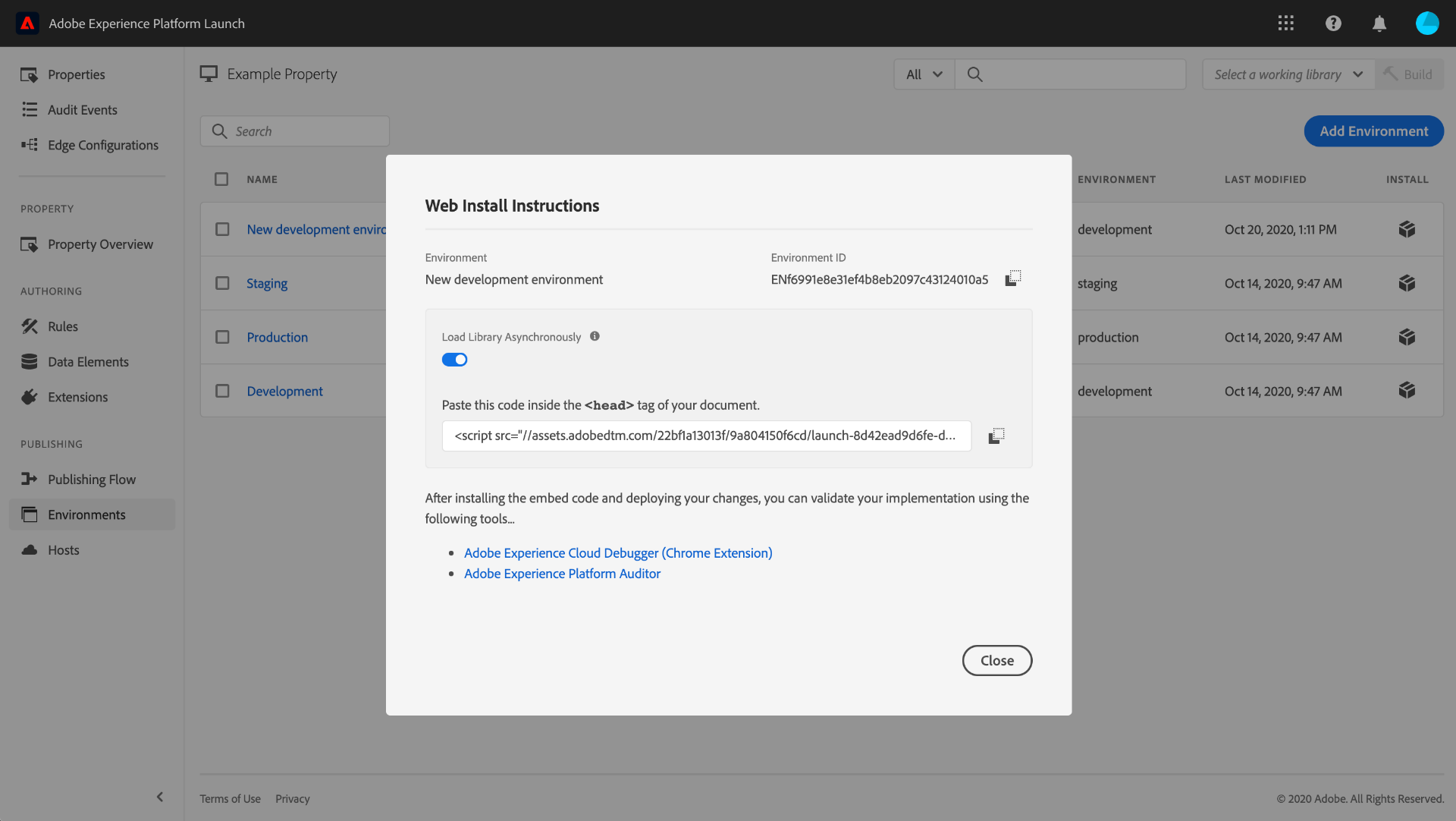
Task: Open the app switcher grid icon
Action: tap(1285, 24)
